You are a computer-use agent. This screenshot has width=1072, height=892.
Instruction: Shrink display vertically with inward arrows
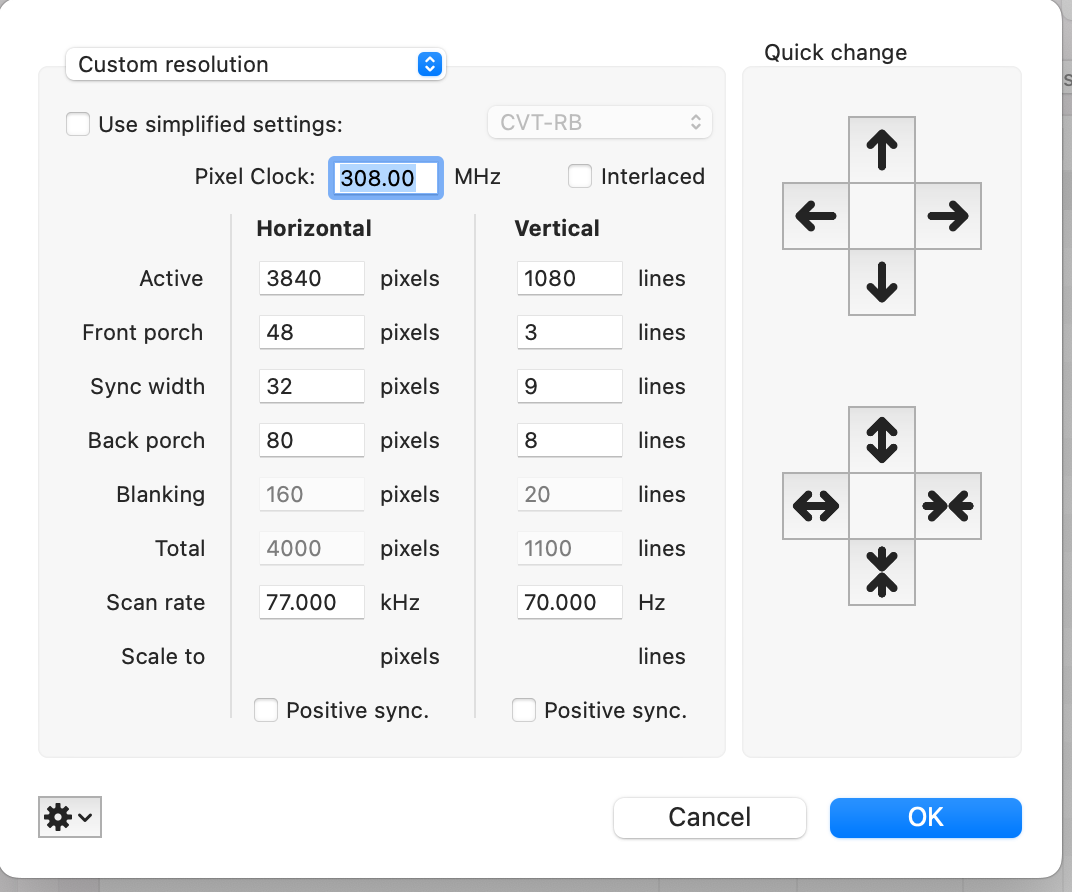pos(881,571)
